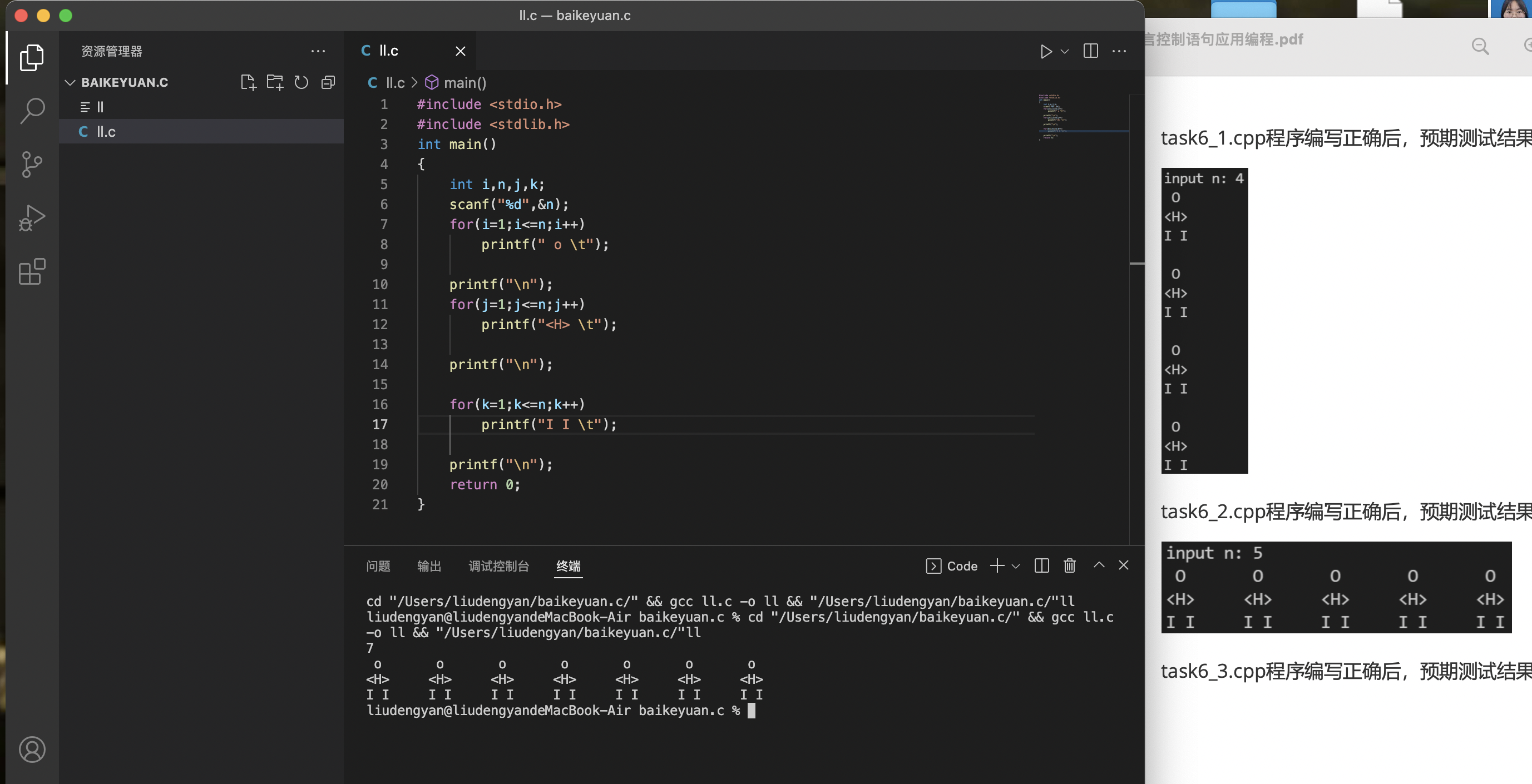Click the New File icon in explorer
The height and width of the screenshot is (784, 1532).
(x=248, y=82)
